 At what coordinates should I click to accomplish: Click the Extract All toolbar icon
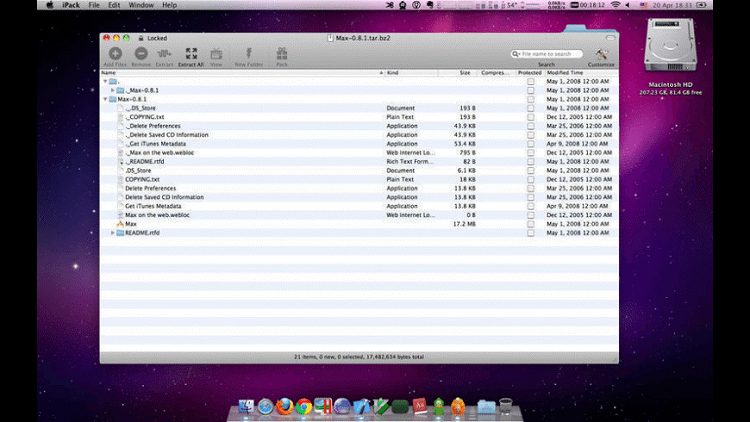191,54
